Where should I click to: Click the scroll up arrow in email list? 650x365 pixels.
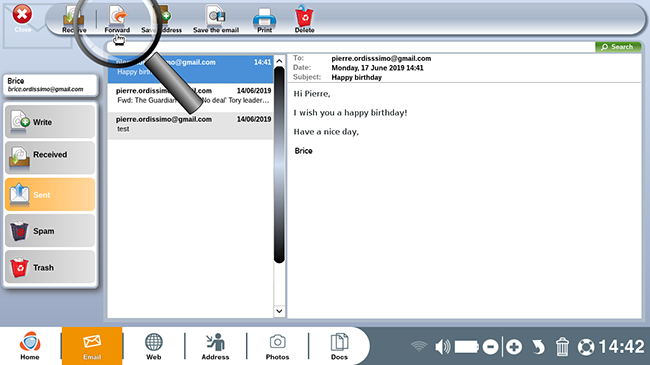click(x=279, y=61)
